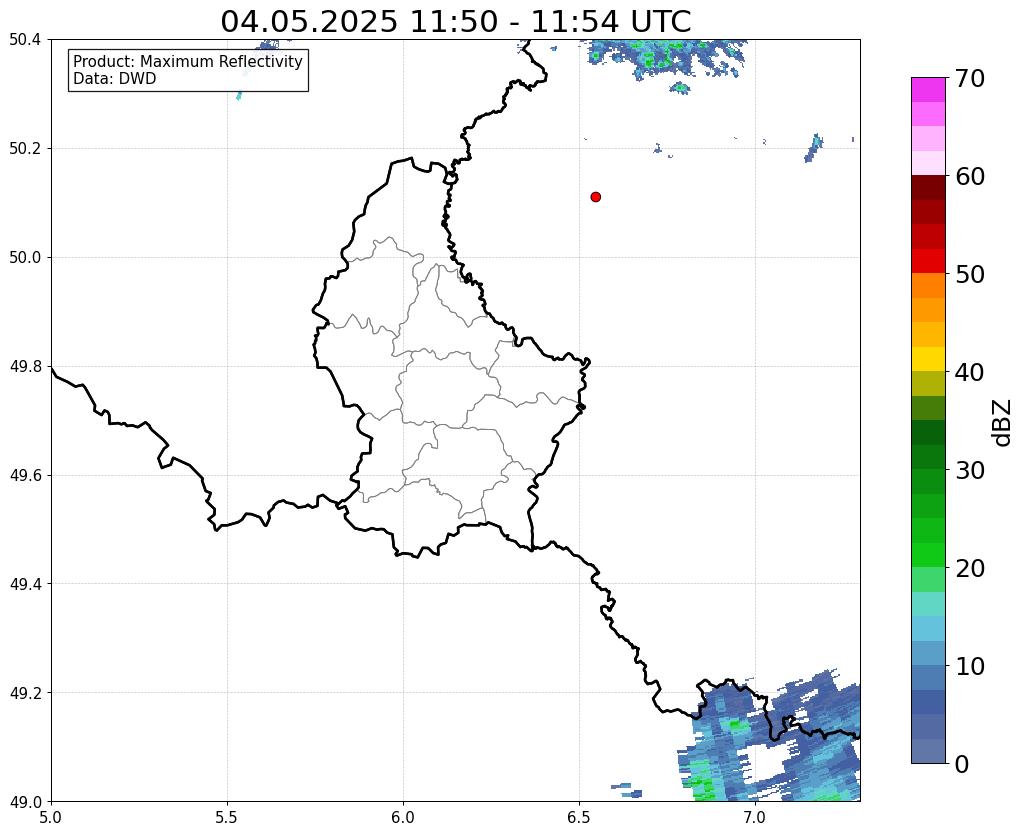
Task: Click the longitude axis label 5.0
Action: click(51, 817)
